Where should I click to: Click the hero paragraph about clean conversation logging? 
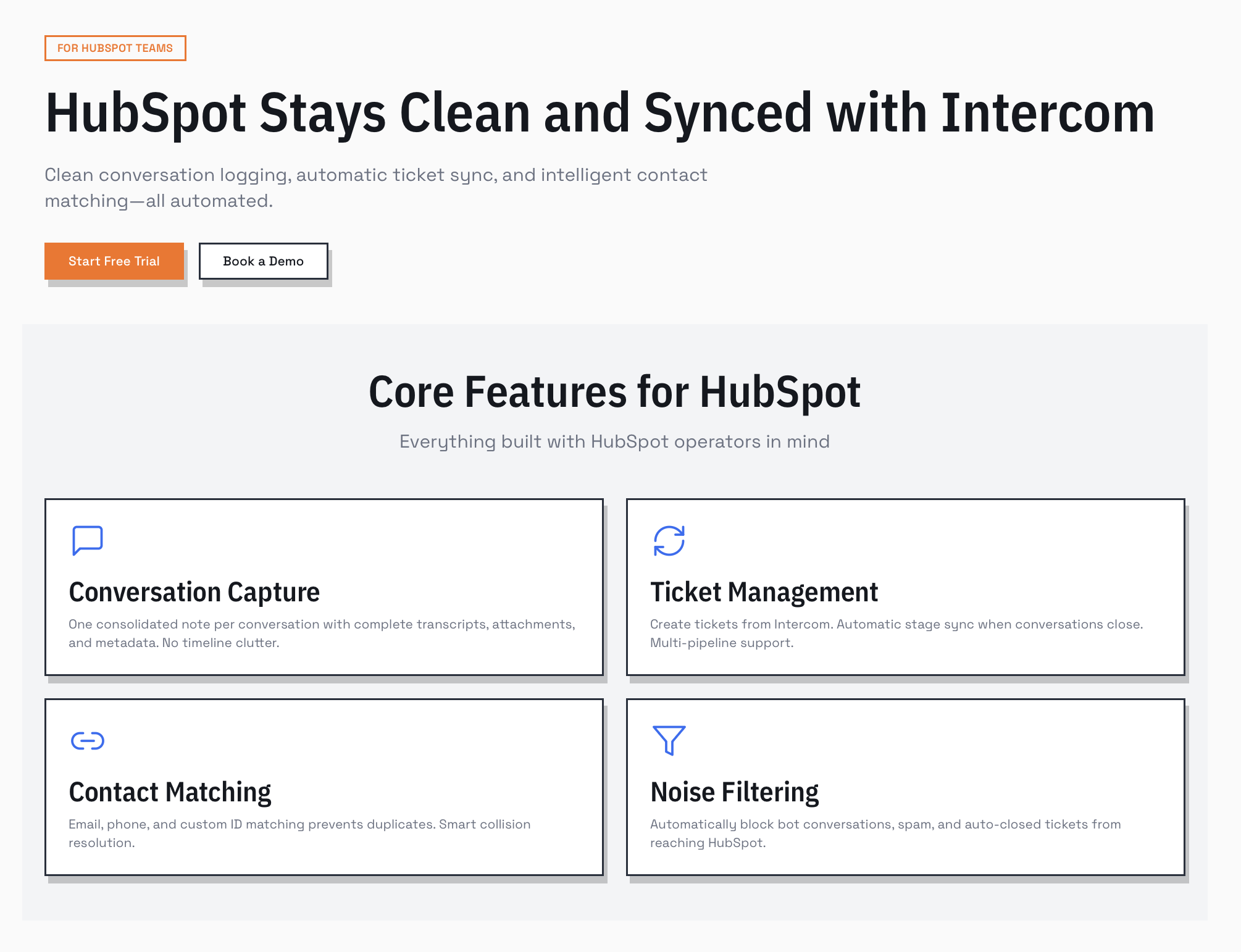click(375, 188)
